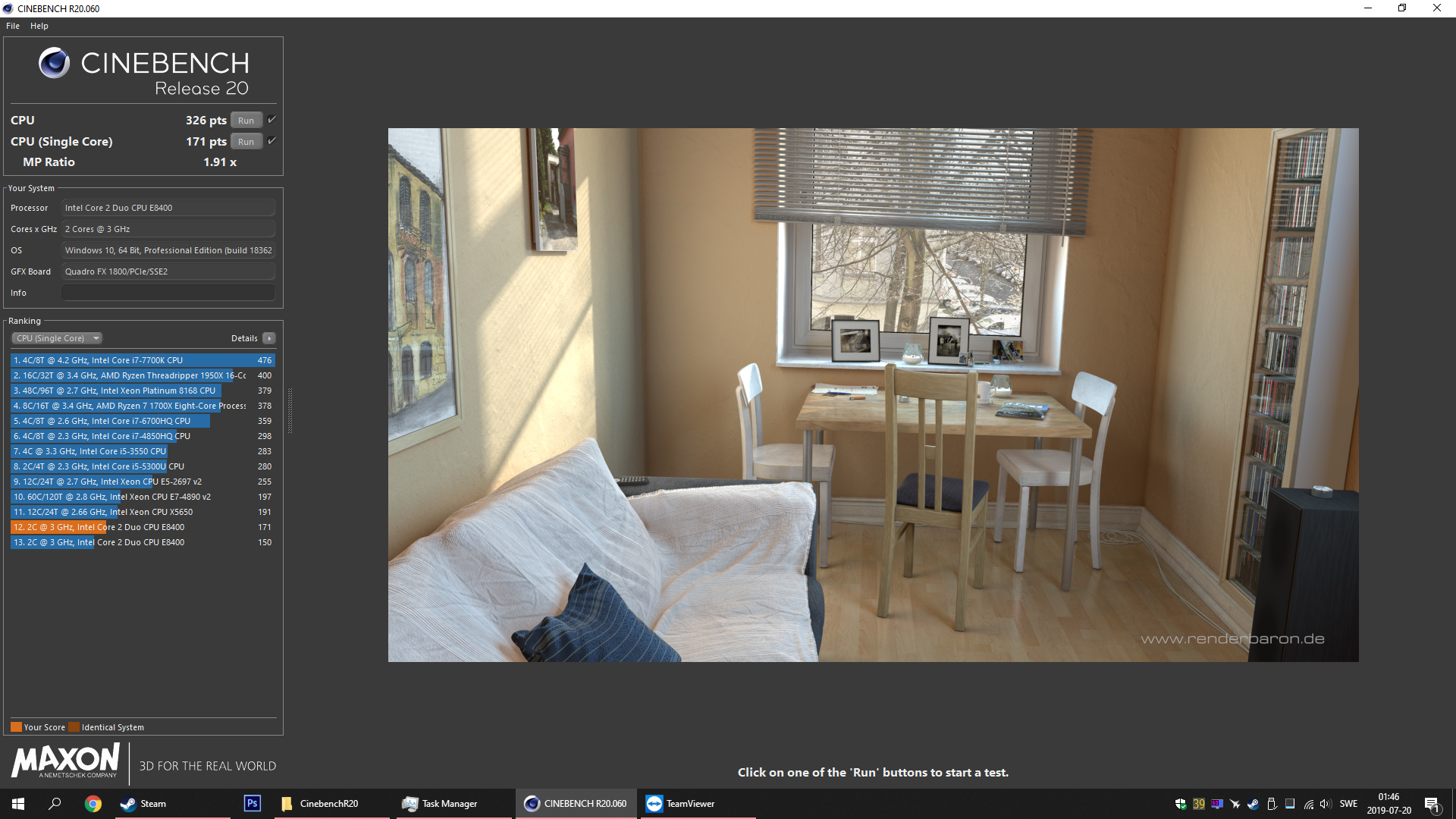Click the Info text field
Screen dimensions: 1456x819
(x=168, y=293)
